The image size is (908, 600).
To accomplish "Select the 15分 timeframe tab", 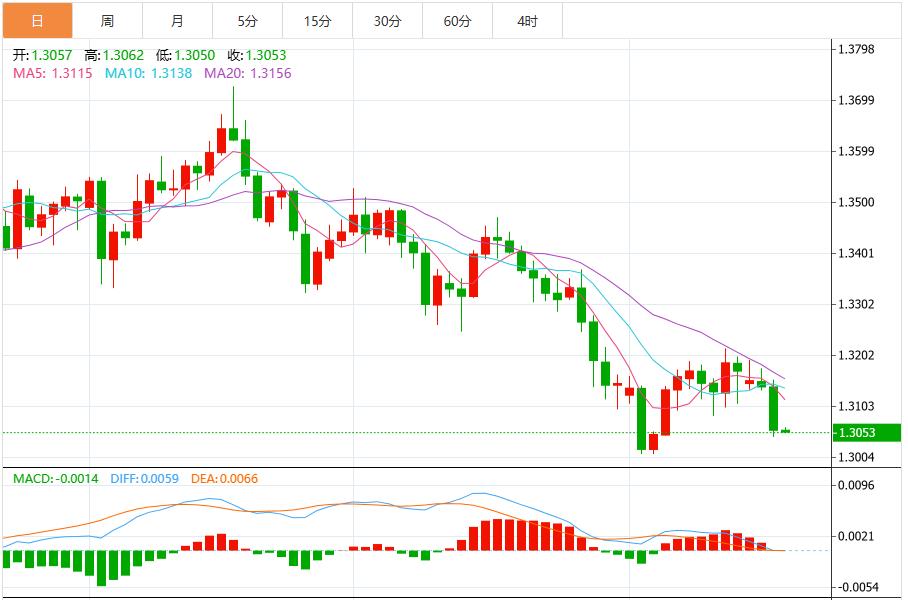I will (x=317, y=21).
